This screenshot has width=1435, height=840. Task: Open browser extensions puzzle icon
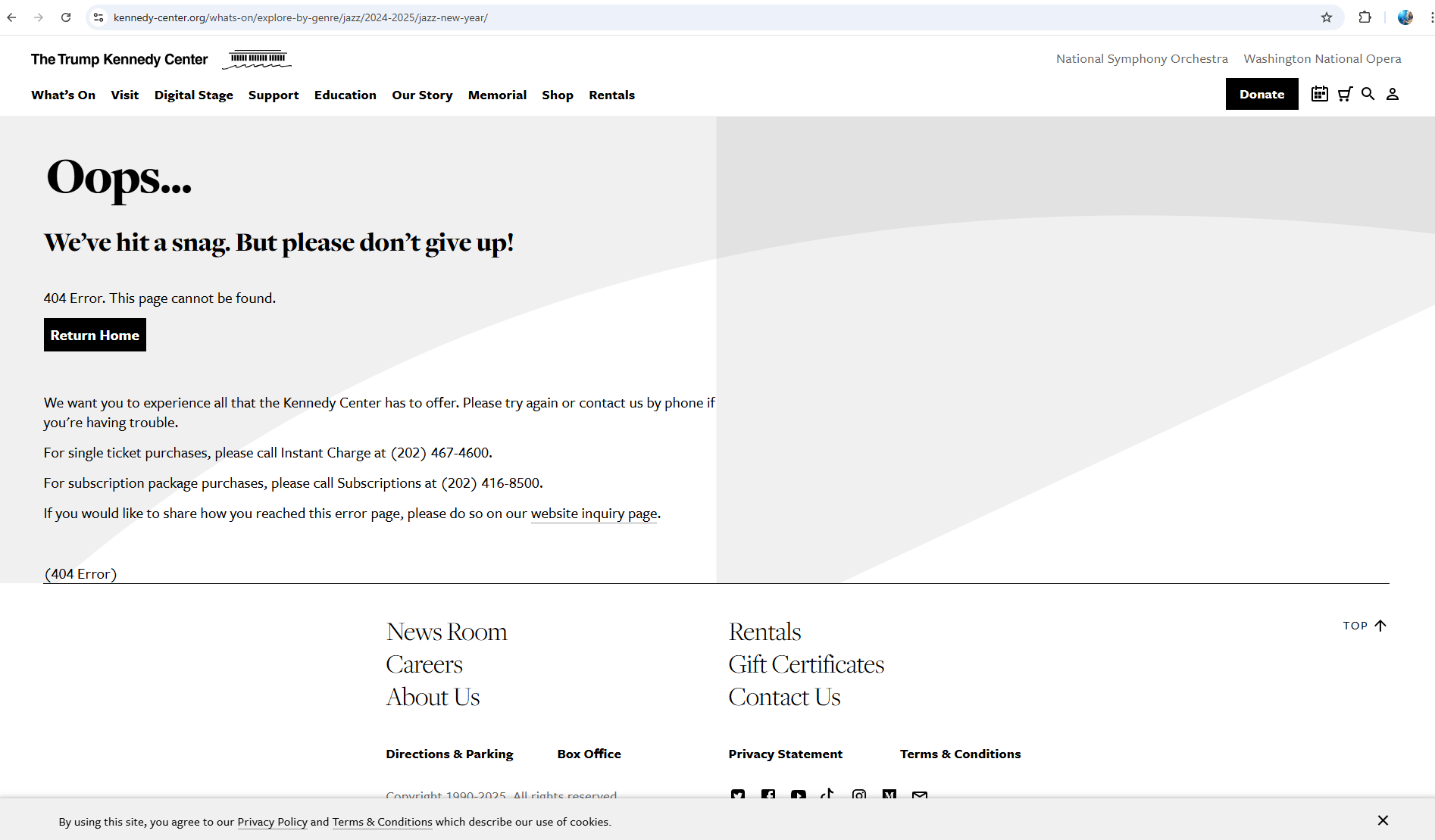point(1365,17)
